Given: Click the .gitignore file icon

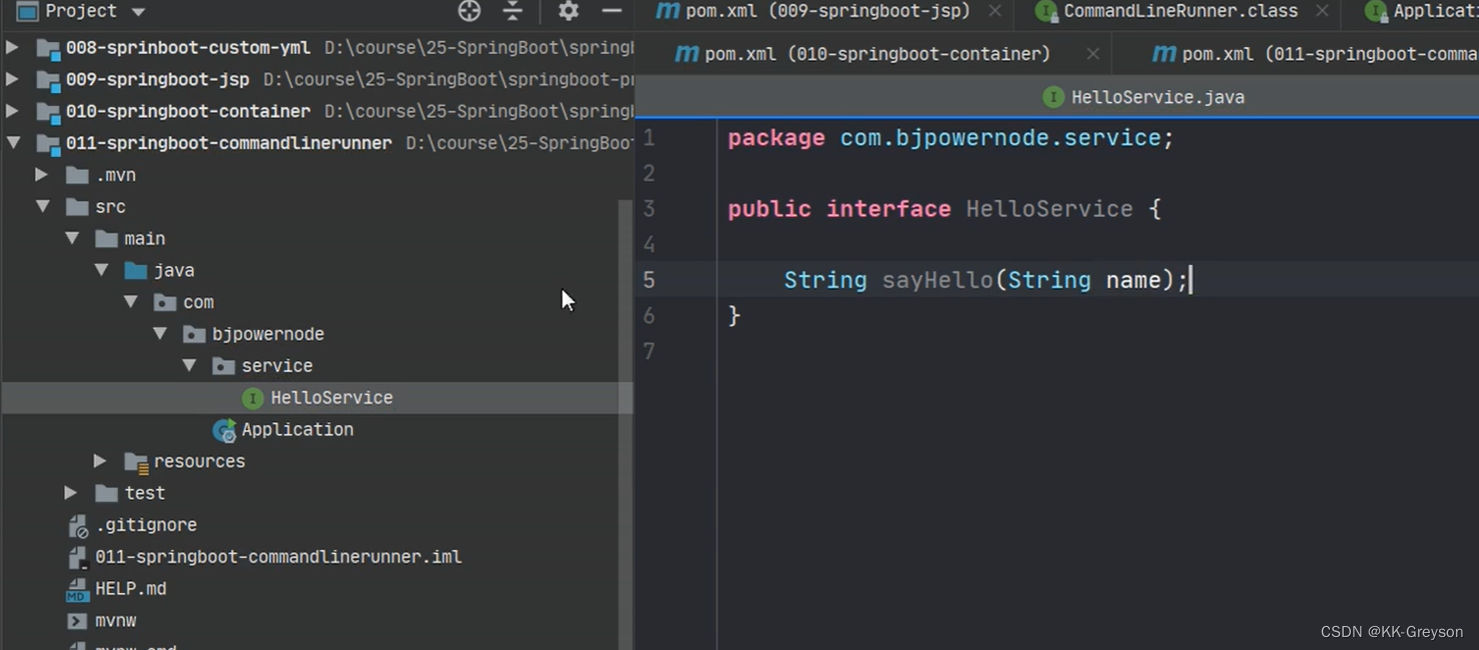Looking at the screenshot, I should [77, 526].
